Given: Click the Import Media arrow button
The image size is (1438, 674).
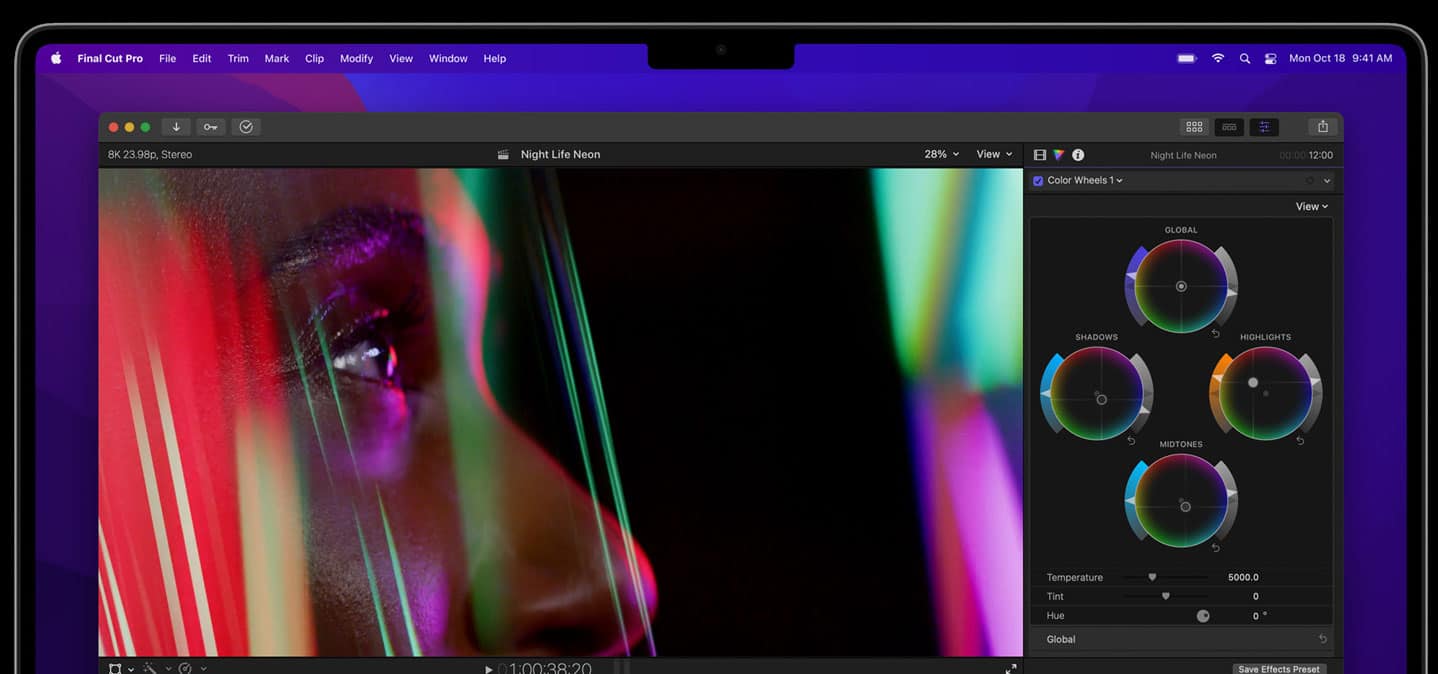Looking at the screenshot, I should click(176, 127).
